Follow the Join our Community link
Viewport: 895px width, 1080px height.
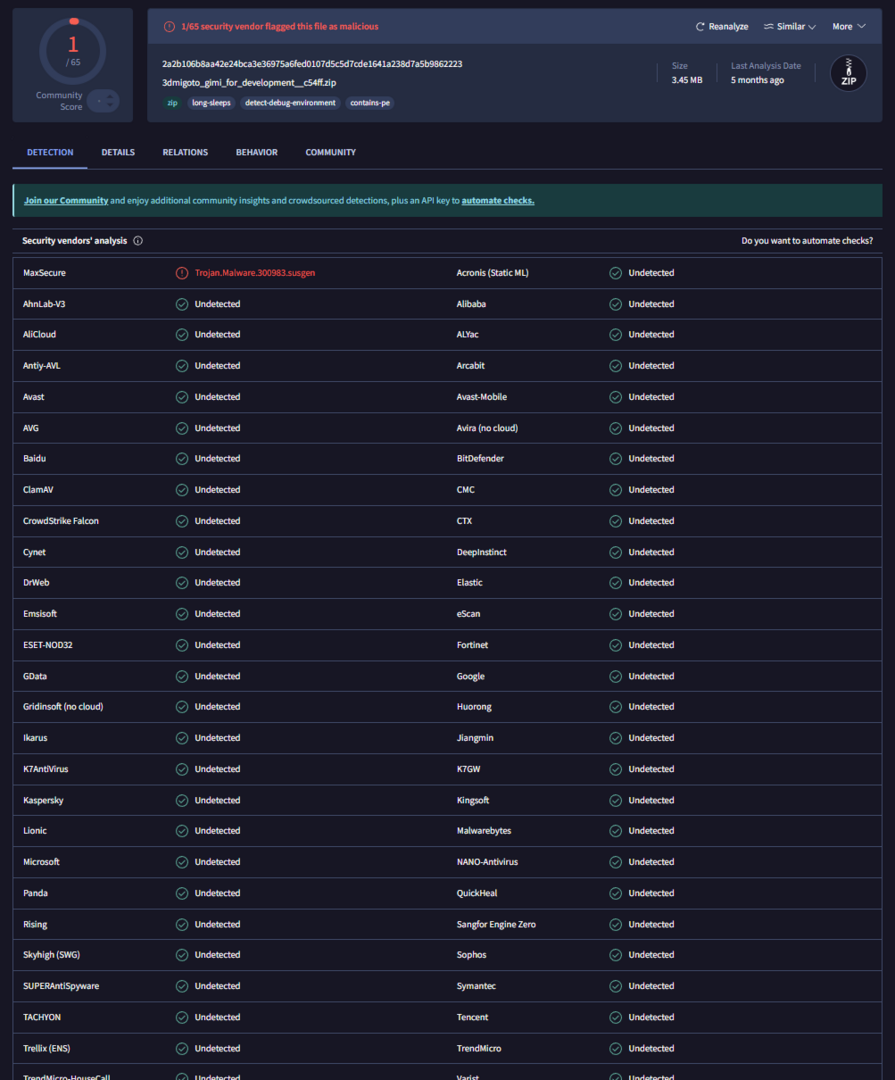(x=66, y=200)
